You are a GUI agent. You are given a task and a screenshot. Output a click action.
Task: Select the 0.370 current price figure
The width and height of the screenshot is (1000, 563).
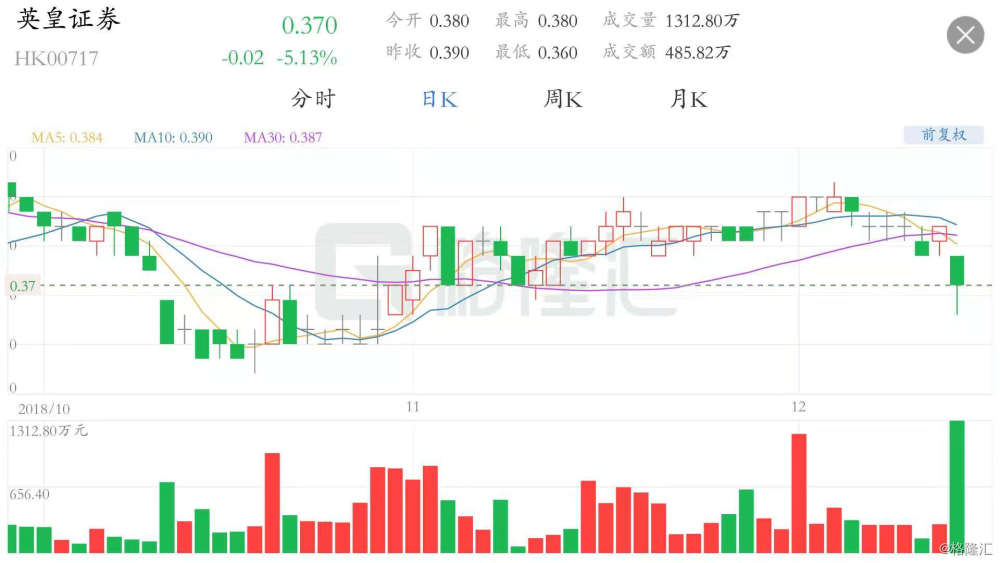coord(309,26)
